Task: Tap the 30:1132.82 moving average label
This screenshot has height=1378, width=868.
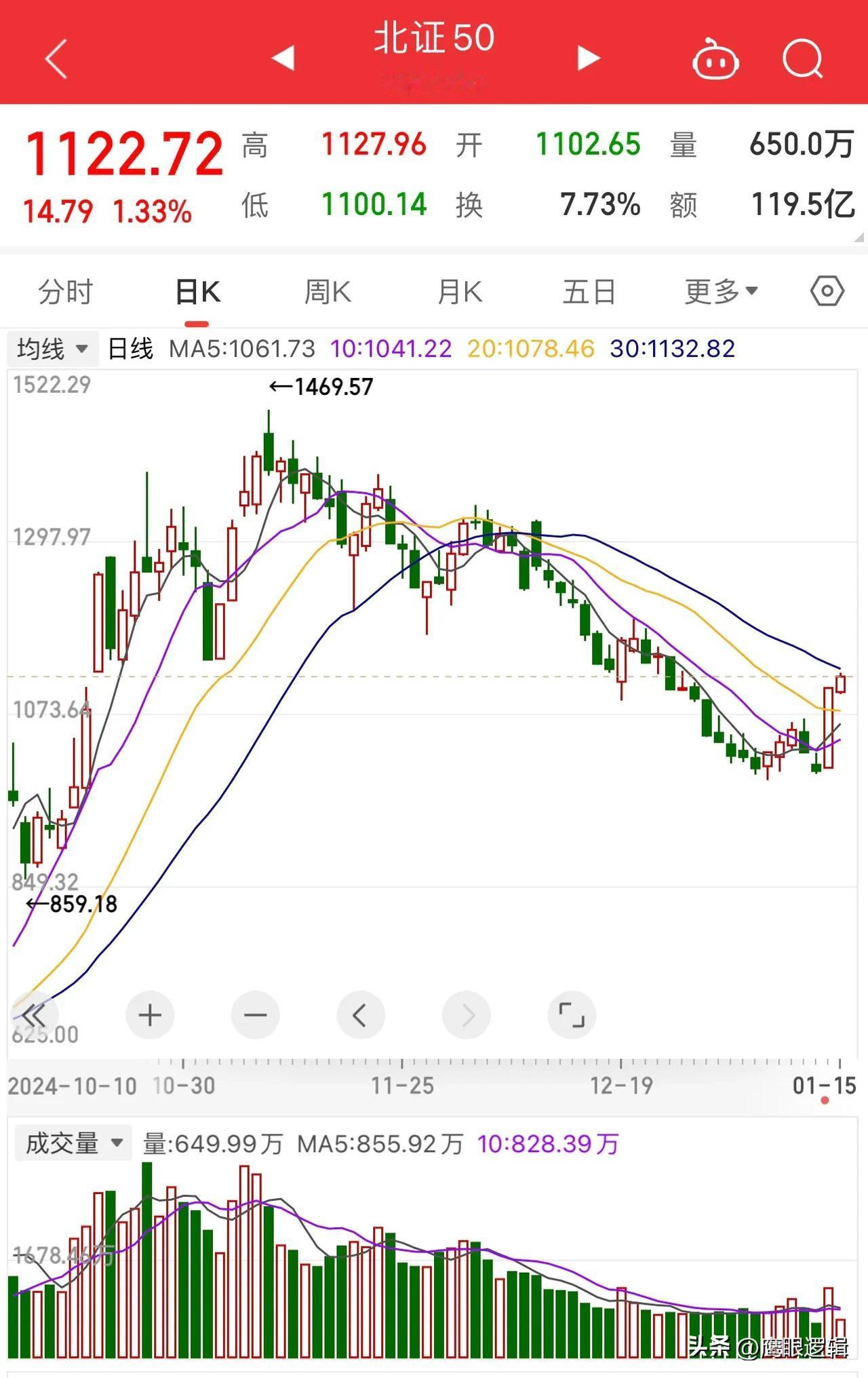Action: [x=672, y=349]
